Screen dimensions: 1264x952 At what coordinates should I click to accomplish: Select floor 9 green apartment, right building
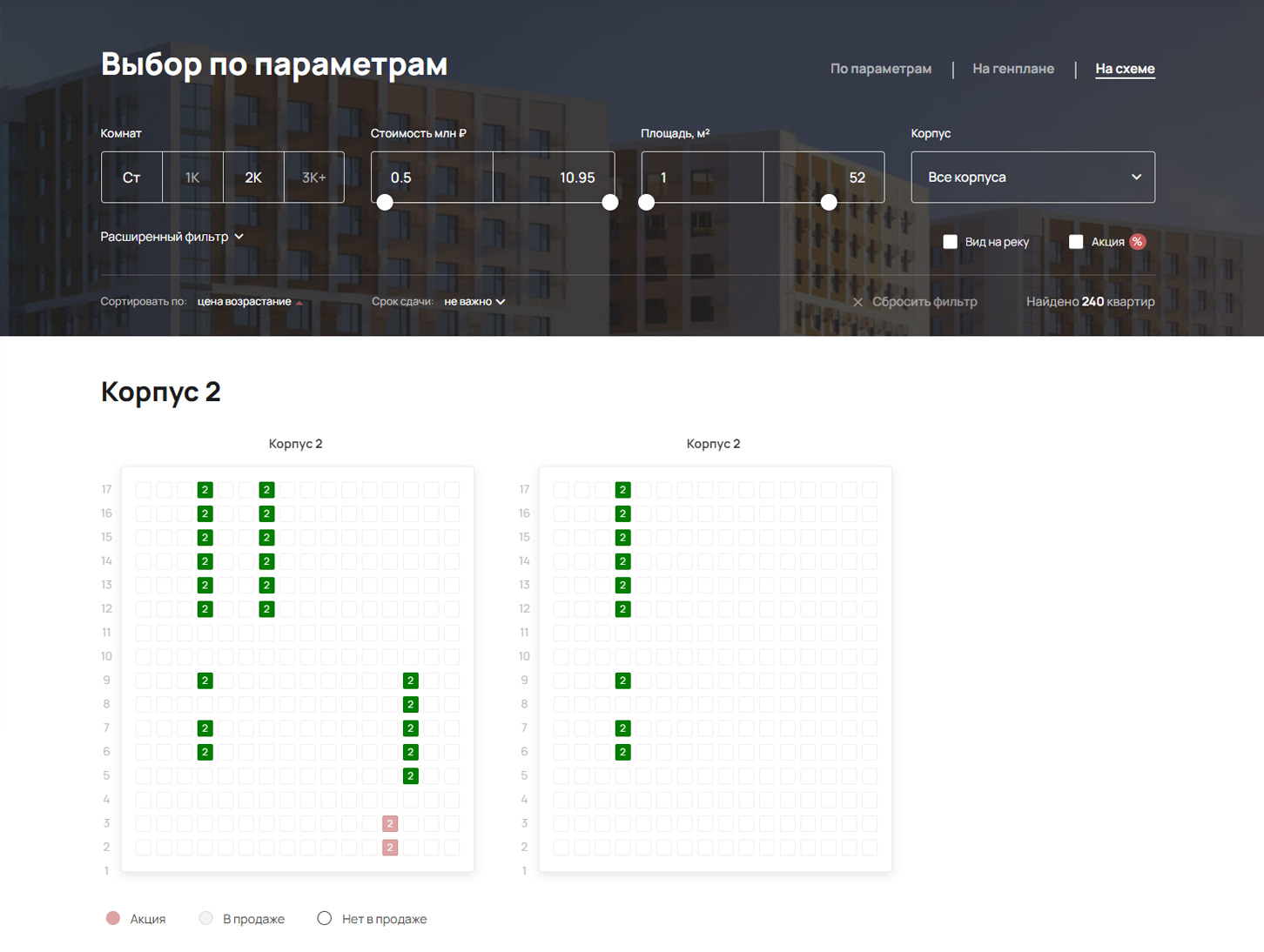(622, 680)
